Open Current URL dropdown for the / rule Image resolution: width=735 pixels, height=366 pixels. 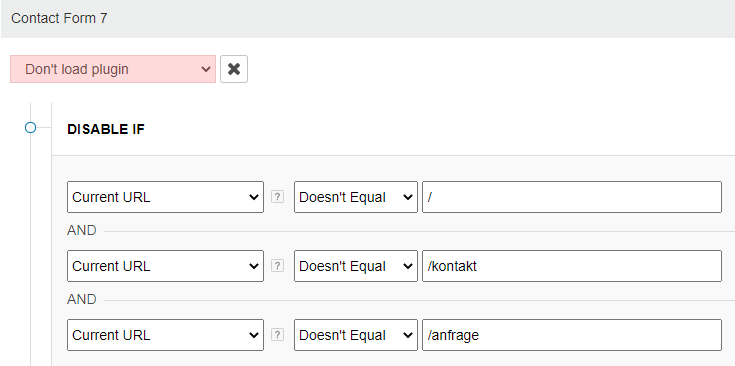pyautogui.click(x=165, y=197)
